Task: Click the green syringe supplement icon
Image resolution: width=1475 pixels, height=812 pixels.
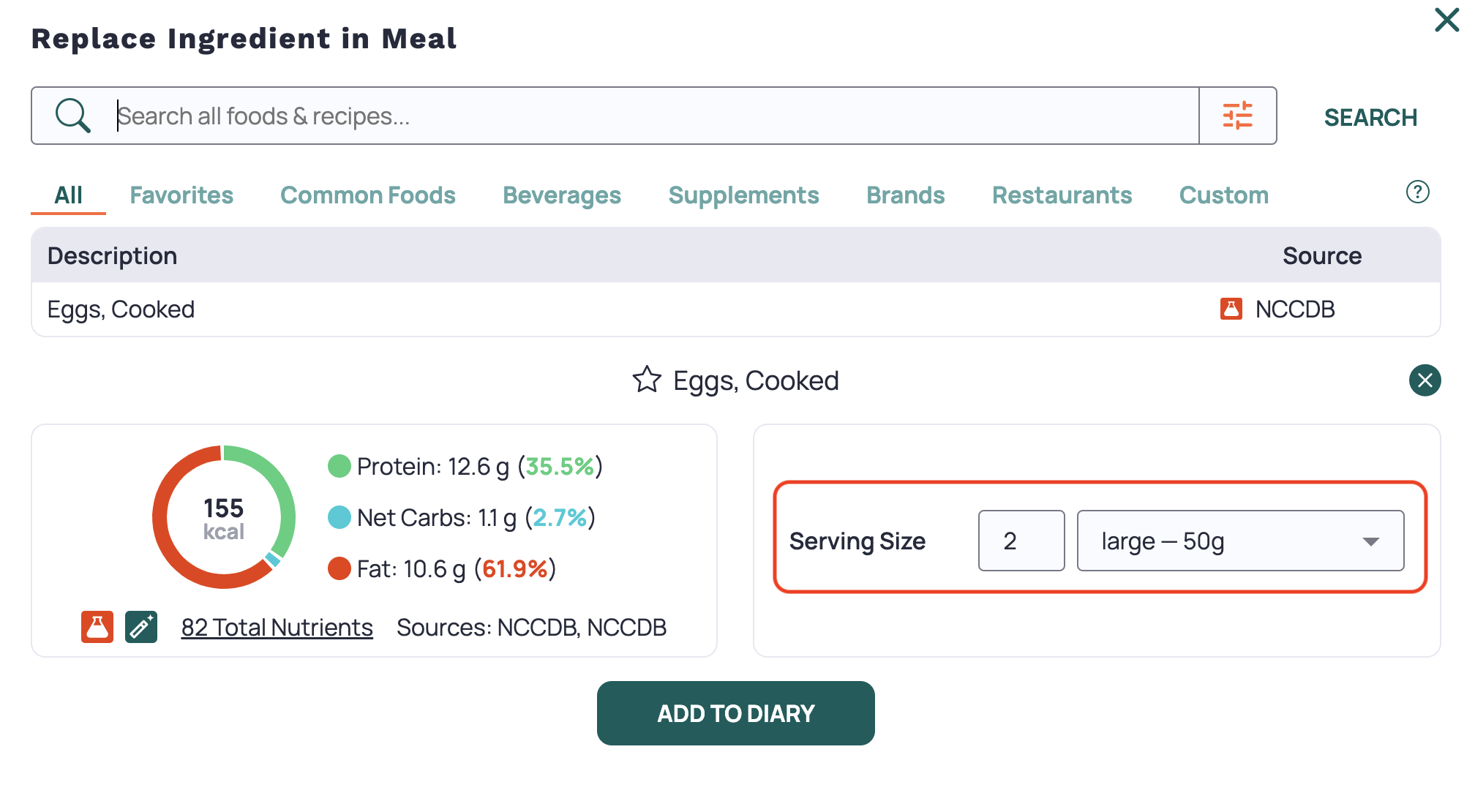Action: click(141, 627)
